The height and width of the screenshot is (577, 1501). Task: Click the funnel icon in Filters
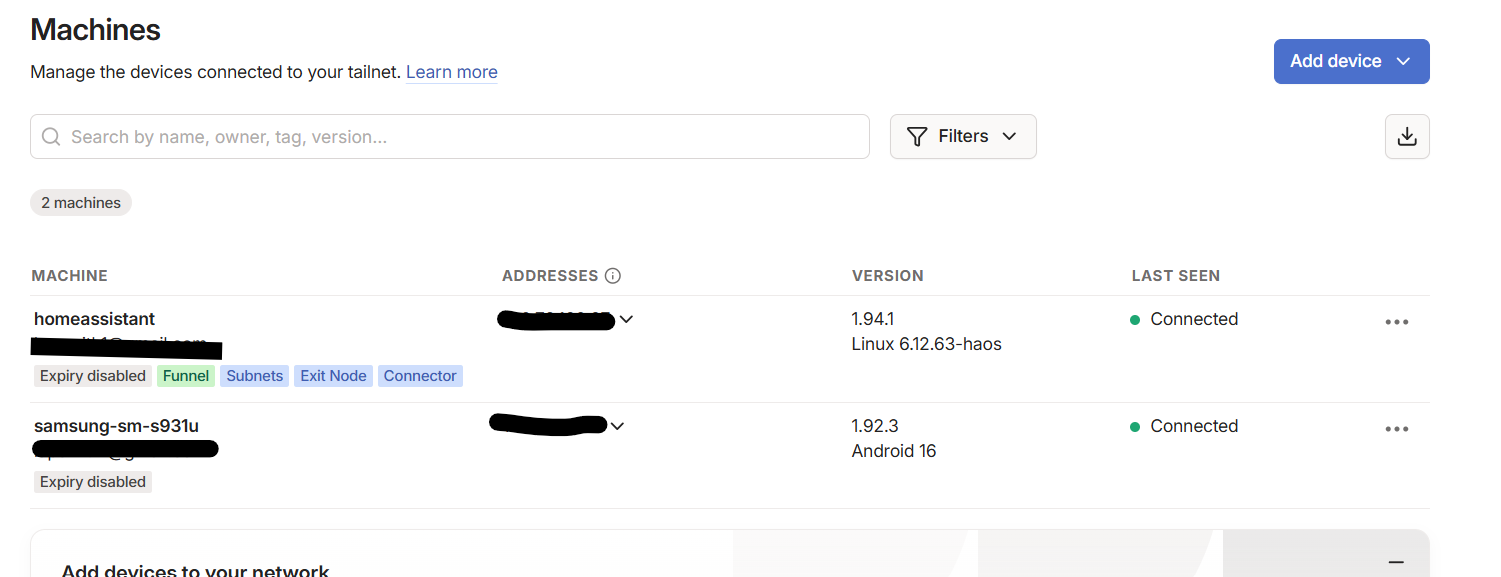916,137
